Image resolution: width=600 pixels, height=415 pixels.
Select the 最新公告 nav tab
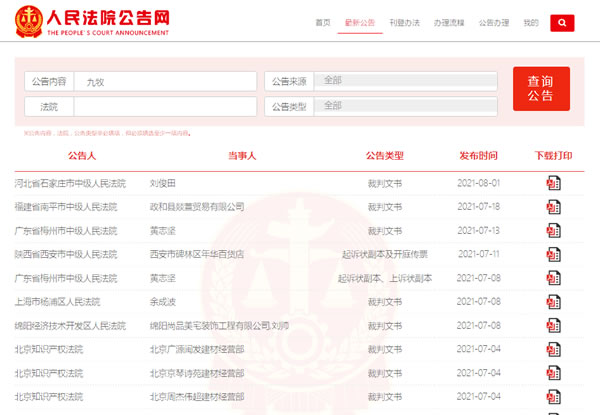(359, 22)
